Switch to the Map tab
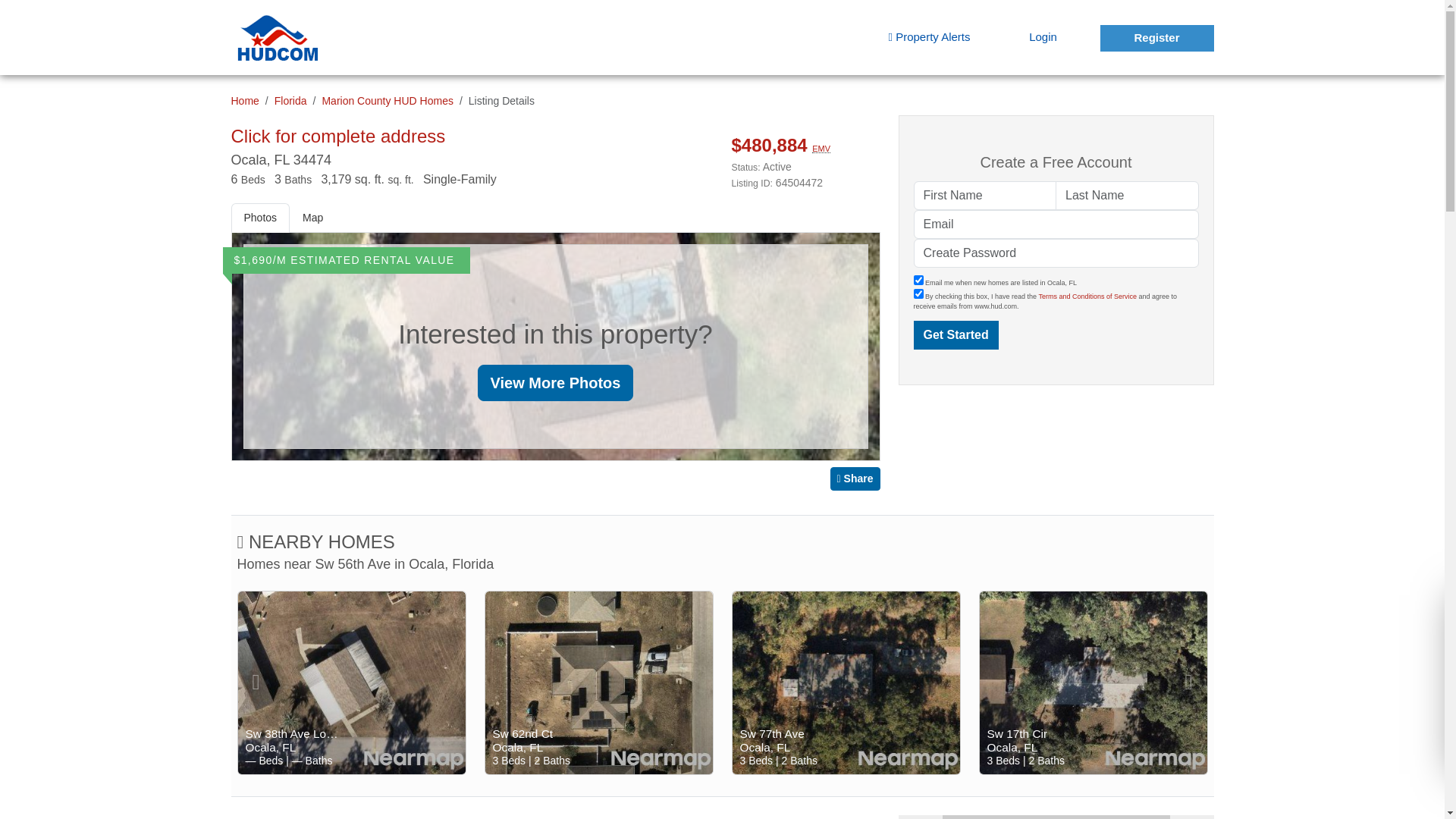The image size is (1456, 819). (312, 218)
